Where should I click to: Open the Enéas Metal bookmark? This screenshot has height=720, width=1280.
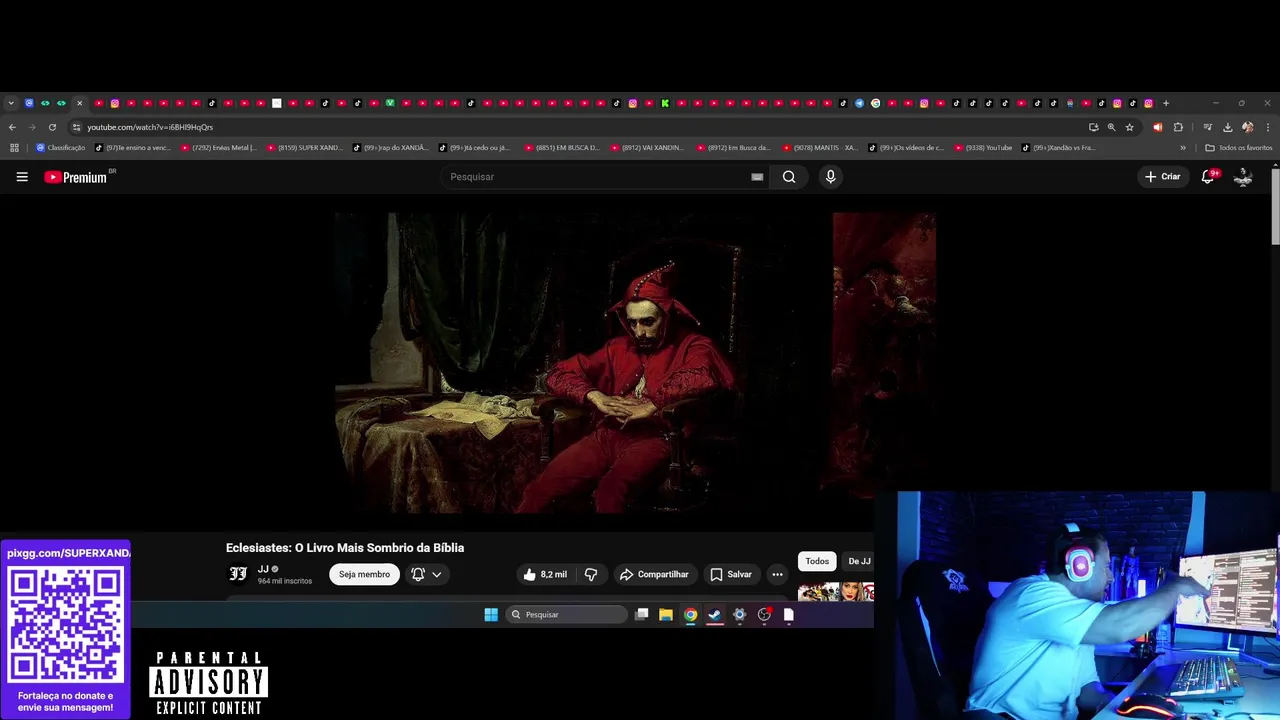coord(219,148)
